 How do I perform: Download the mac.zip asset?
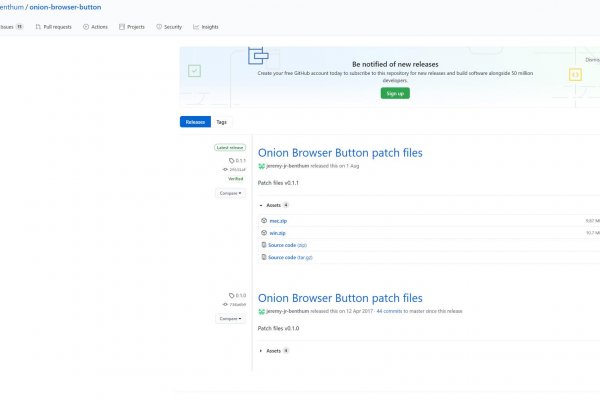coord(279,220)
